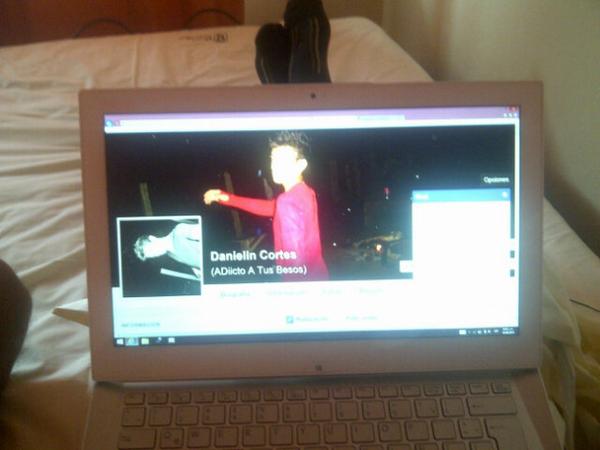Open the profile picture thumbnail

click(x=160, y=256)
